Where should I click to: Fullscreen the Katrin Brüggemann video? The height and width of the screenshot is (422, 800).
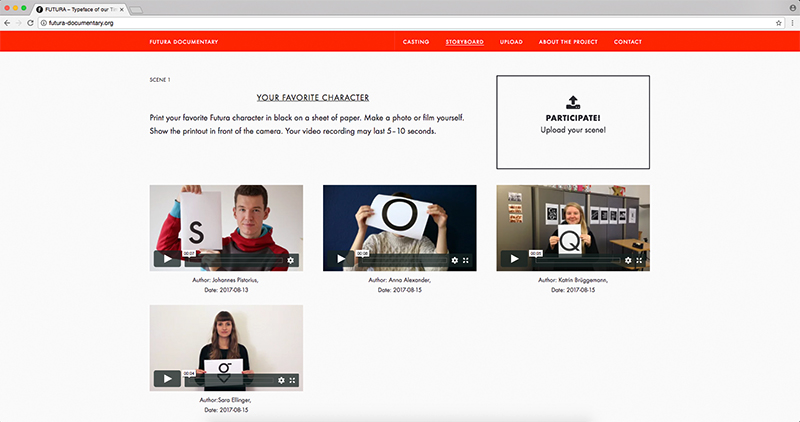[x=639, y=260]
